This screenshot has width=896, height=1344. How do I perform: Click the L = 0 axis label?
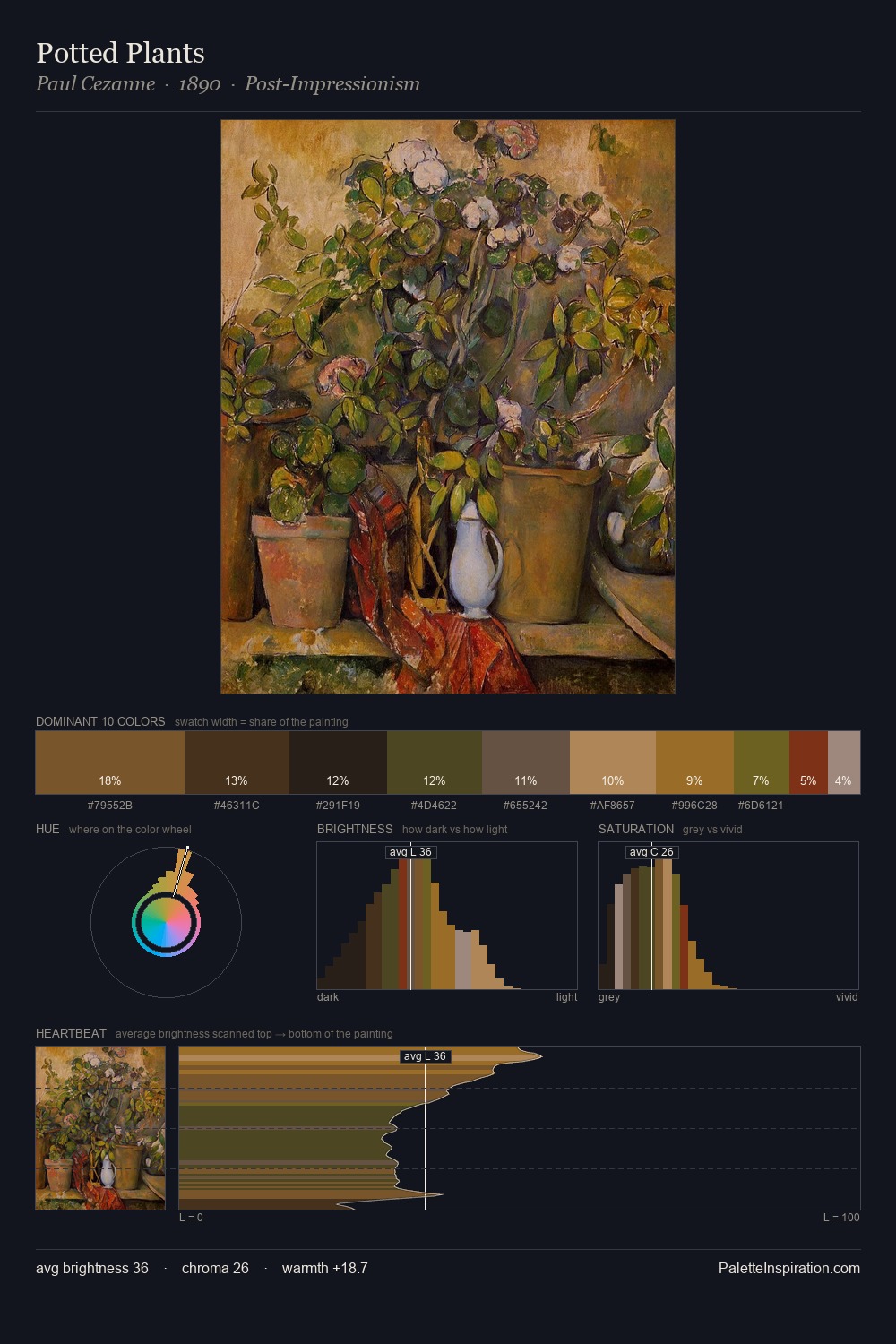191,1218
